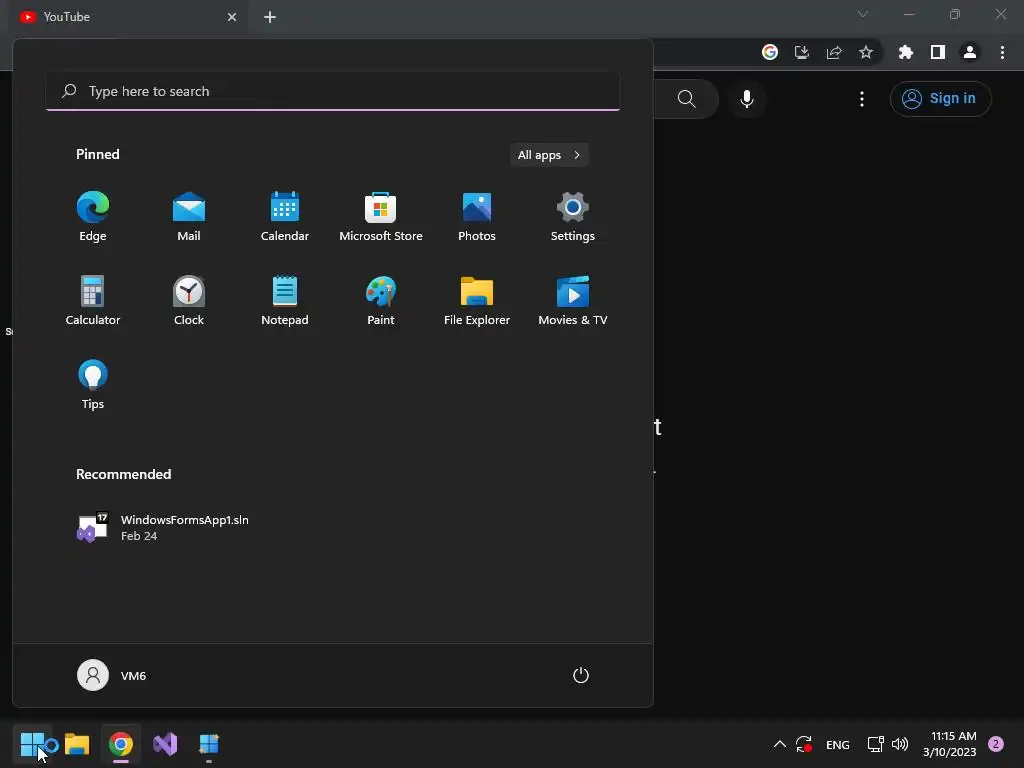Expand the All apps list
This screenshot has height=768, width=1024.
coord(549,155)
